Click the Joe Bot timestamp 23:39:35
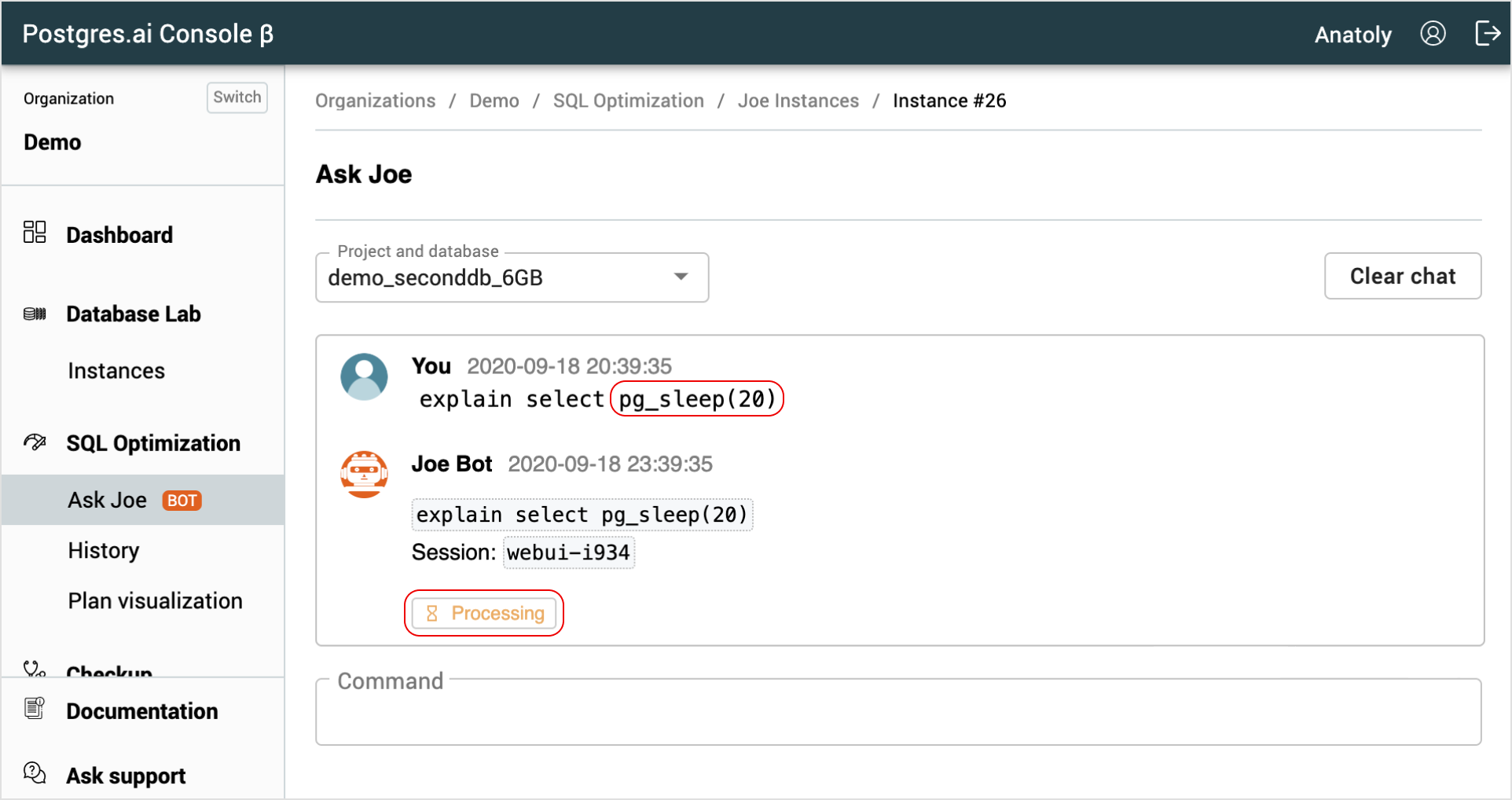The height and width of the screenshot is (800, 1512). pos(610,464)
